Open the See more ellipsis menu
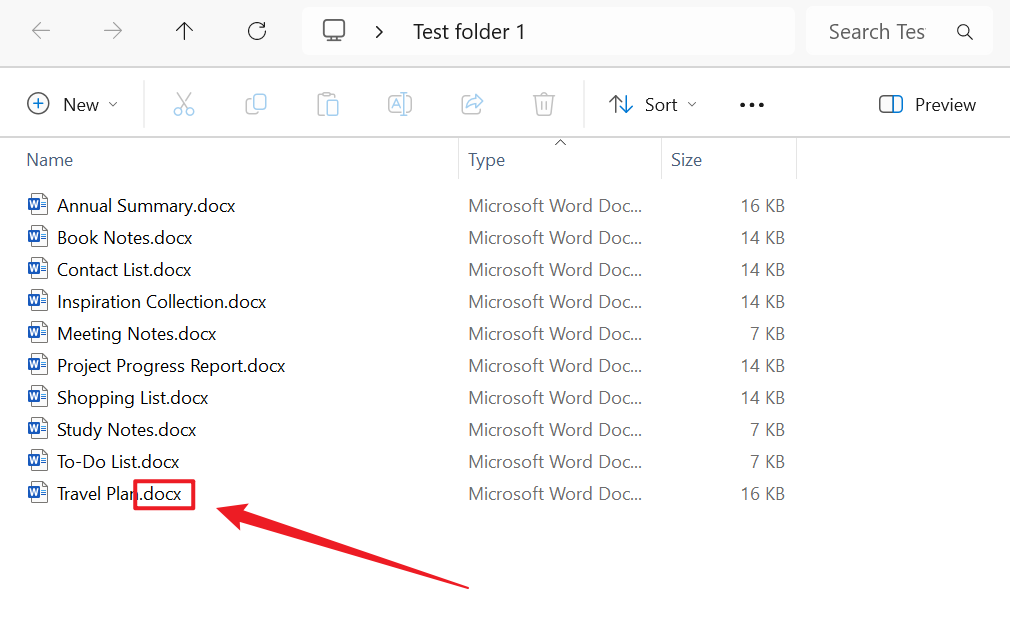Viewport: 1010px width, 620px height. tap(752, 104)
